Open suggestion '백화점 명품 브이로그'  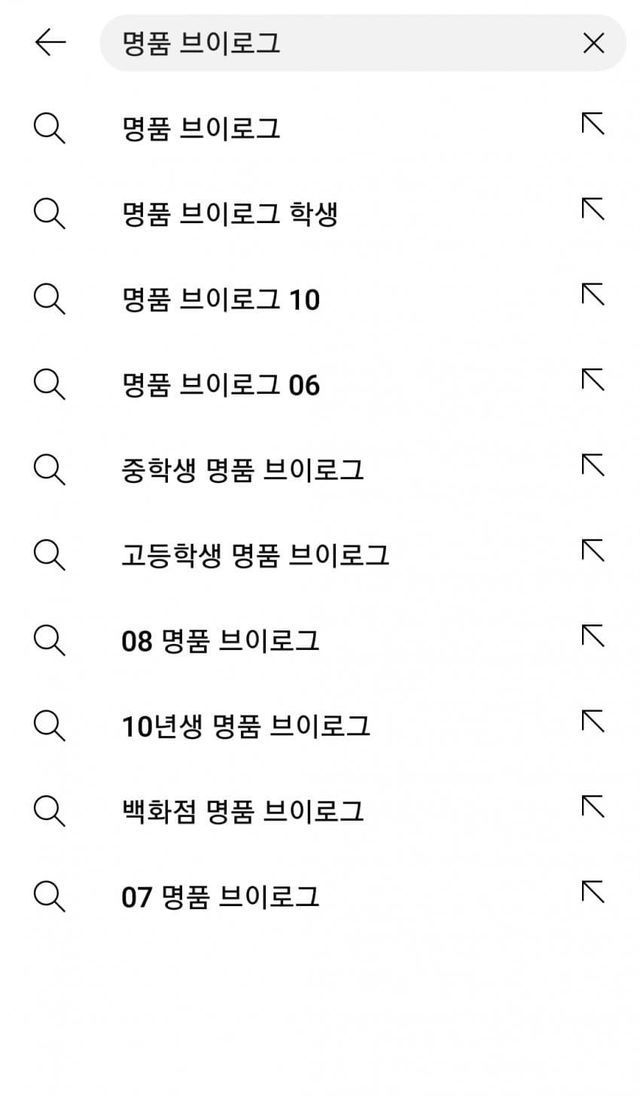tap(242, 811)
